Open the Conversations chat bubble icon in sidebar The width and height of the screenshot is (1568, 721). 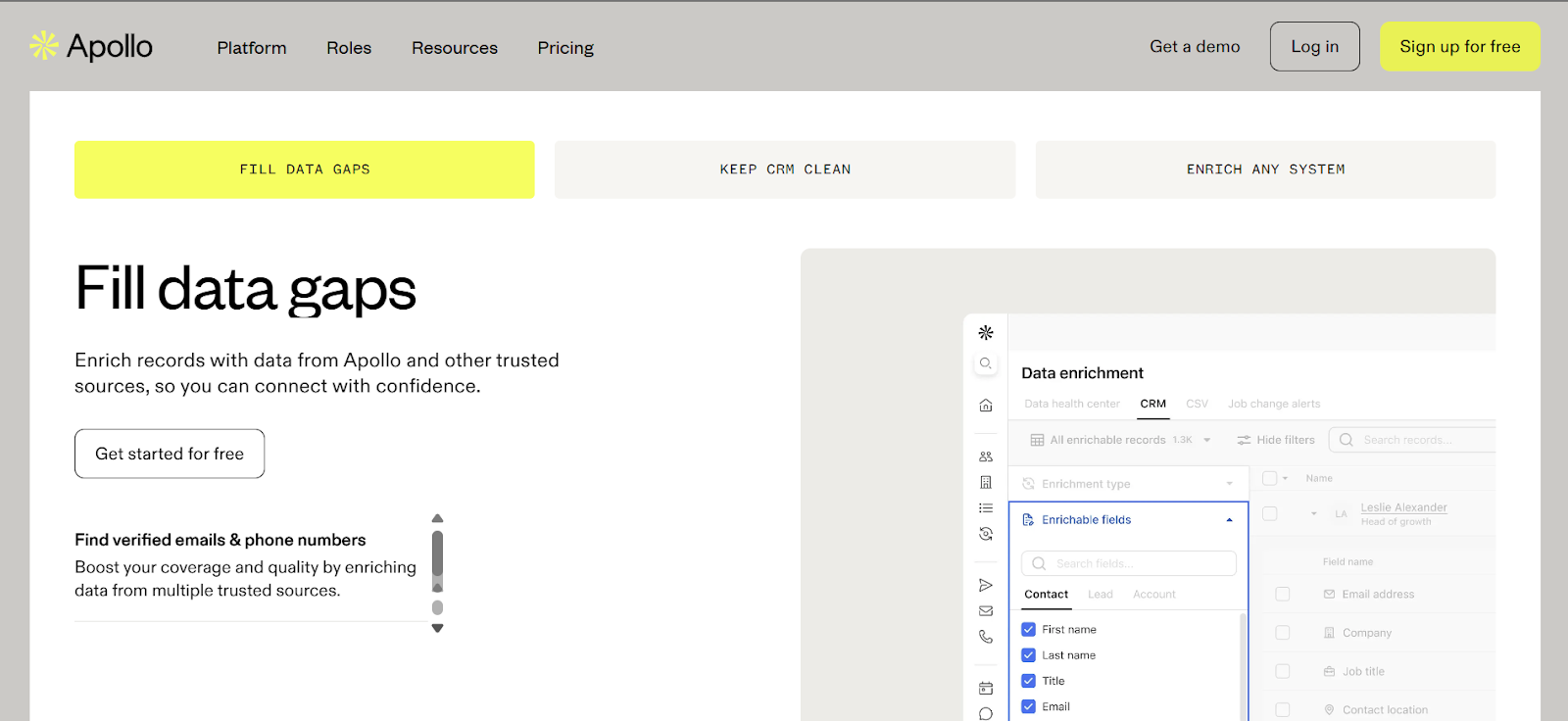point(986,713)
